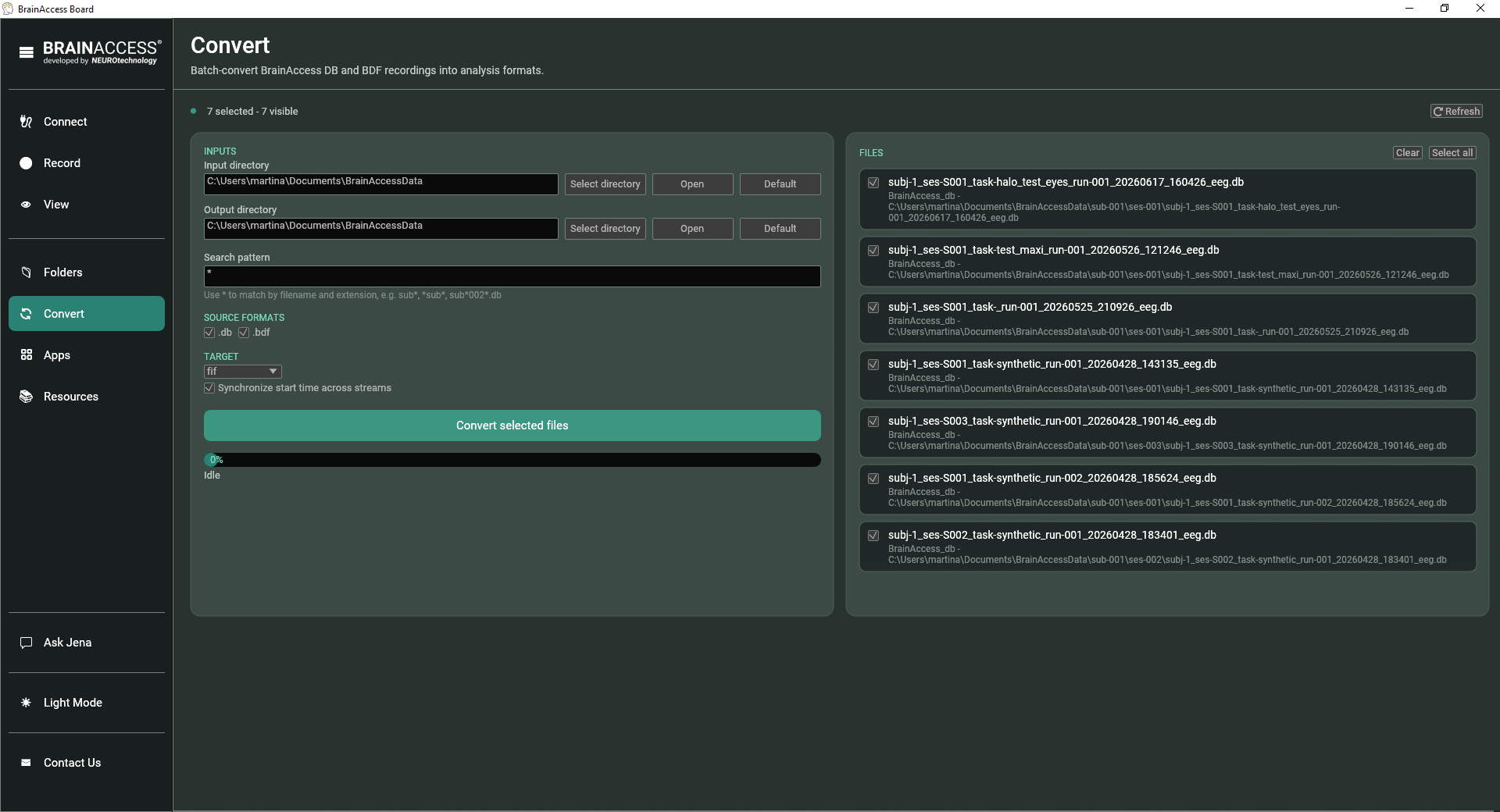Click the BrainAccess logo
Image resolution: width=1500 pixels, height=812 pixels.
tap(102, 52)
